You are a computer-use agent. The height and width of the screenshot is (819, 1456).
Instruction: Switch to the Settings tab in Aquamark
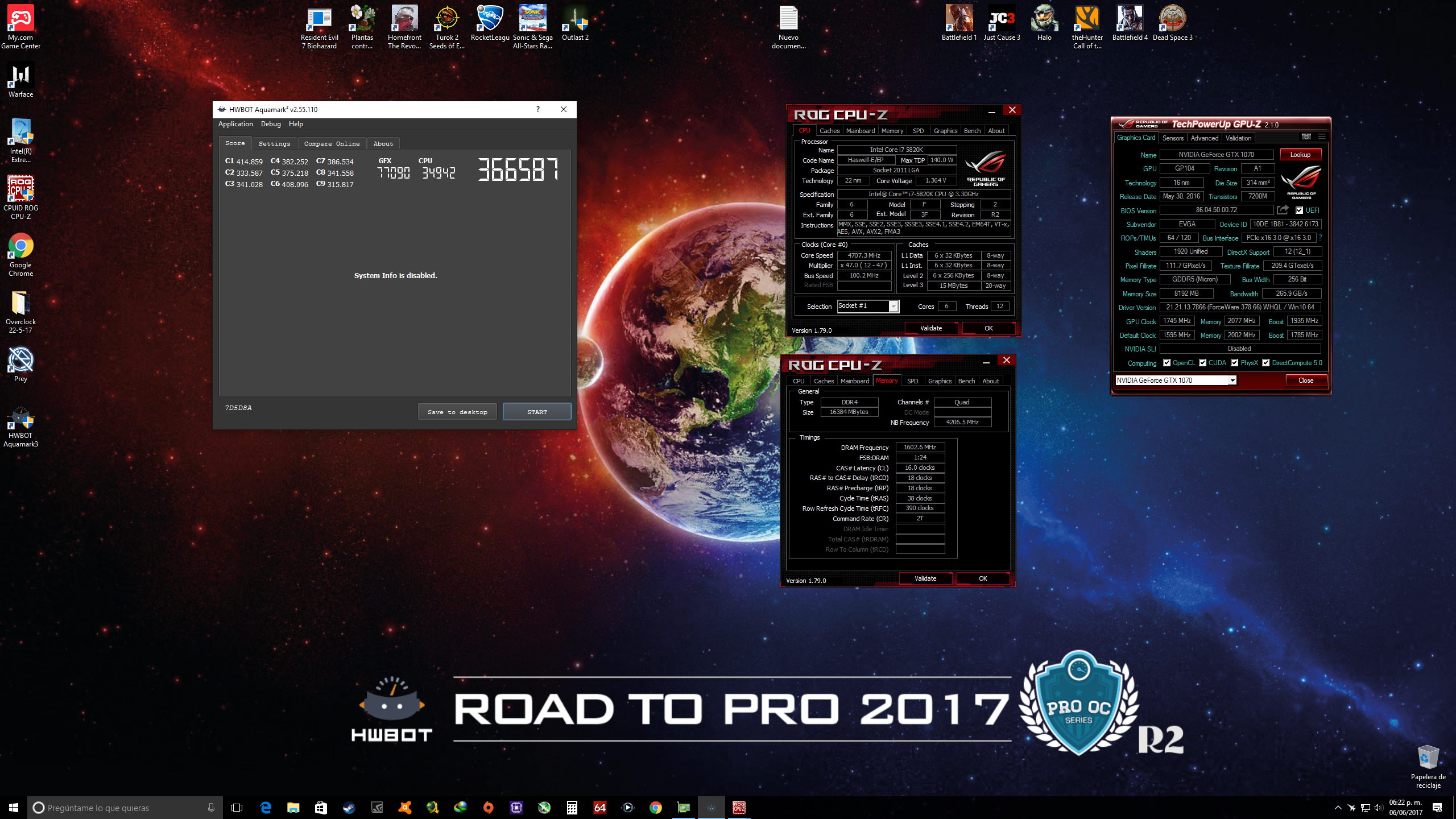(x=274, y=144)
